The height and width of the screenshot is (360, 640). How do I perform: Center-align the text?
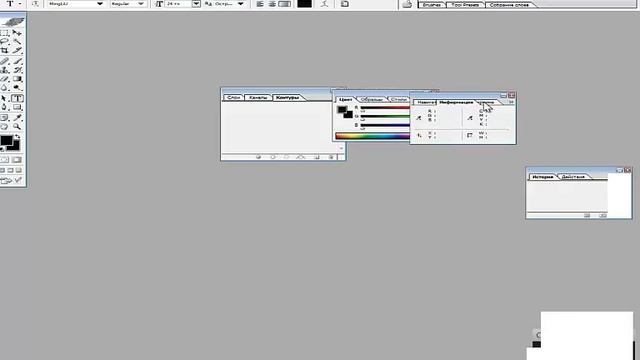pos(272,4)
